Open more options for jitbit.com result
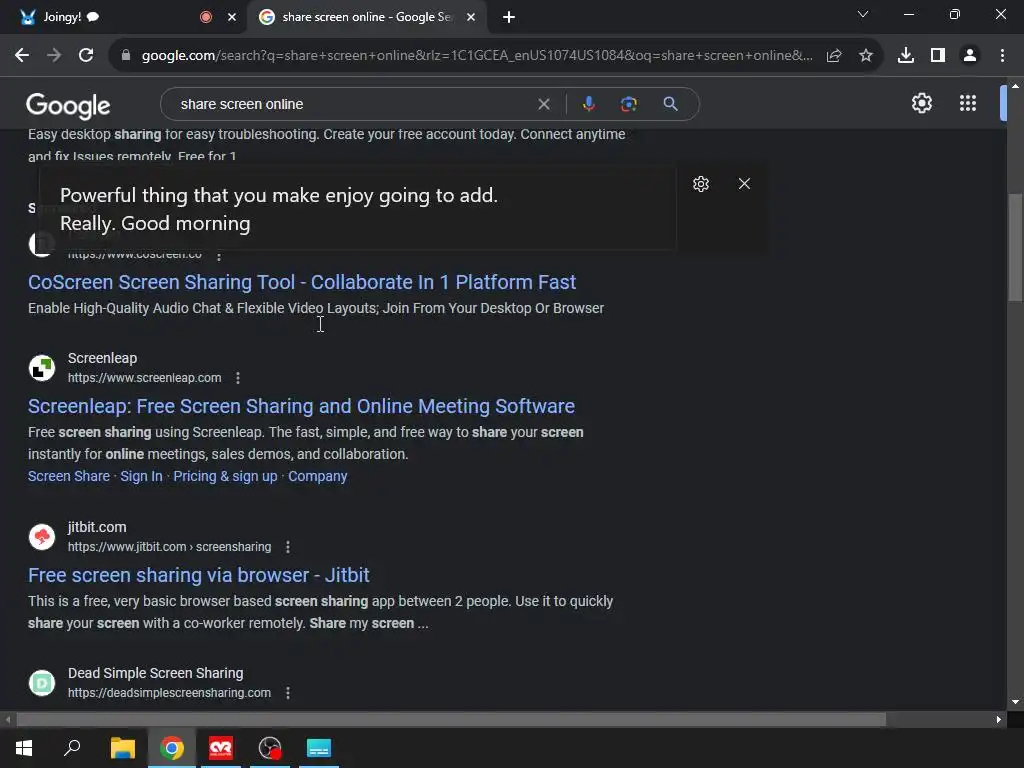Image resolution: width=1024 pixels, height=768 pixels. click(x=288, y=547)
